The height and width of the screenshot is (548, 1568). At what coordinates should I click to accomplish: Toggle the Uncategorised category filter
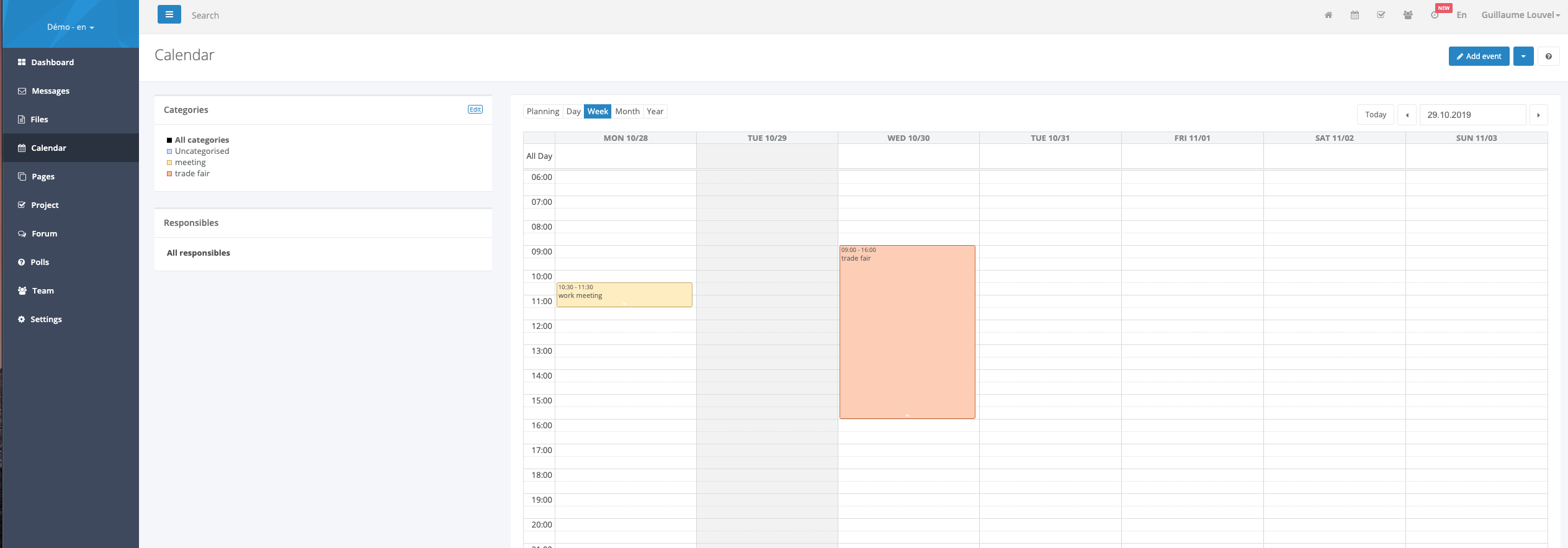[x=202, y=151]
